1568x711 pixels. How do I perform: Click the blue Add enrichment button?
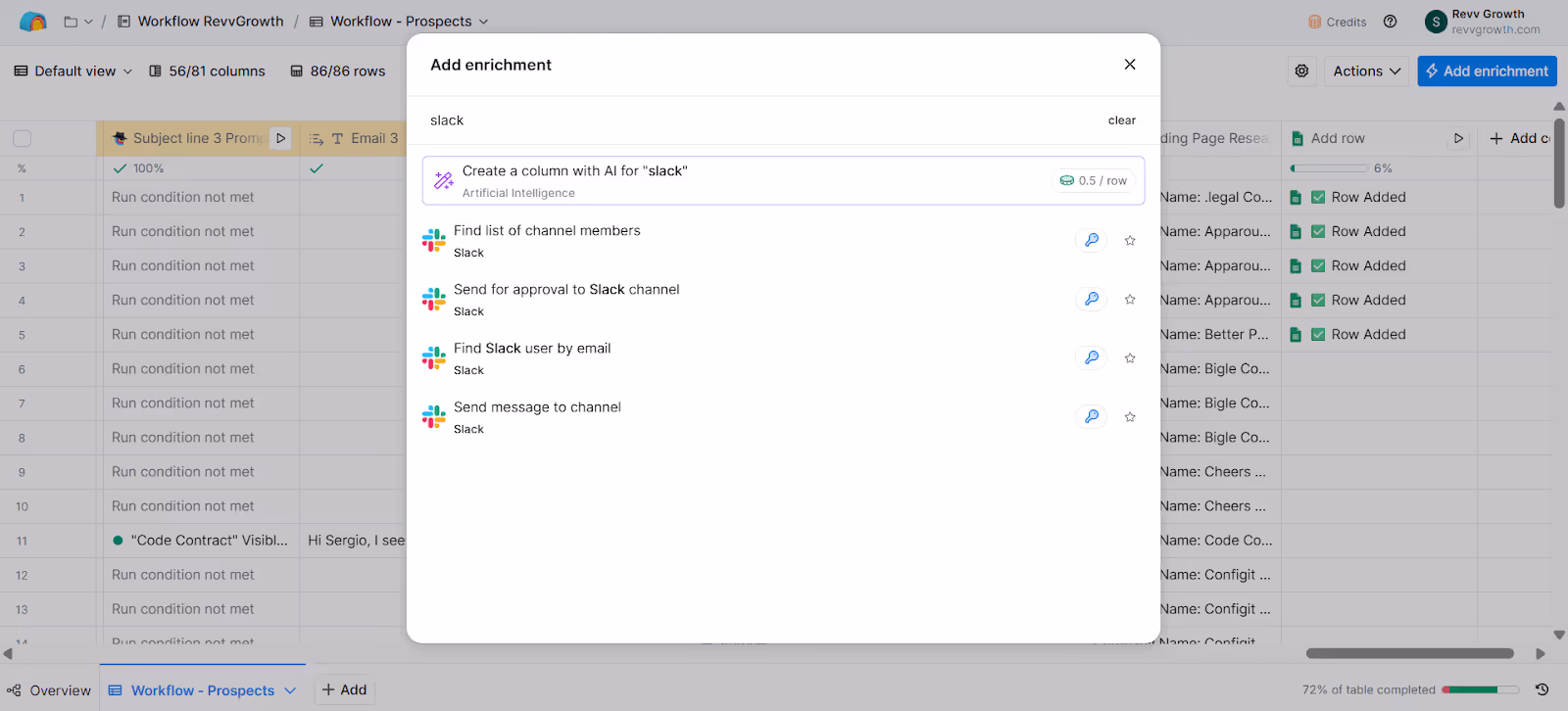tap(1487, 71)
